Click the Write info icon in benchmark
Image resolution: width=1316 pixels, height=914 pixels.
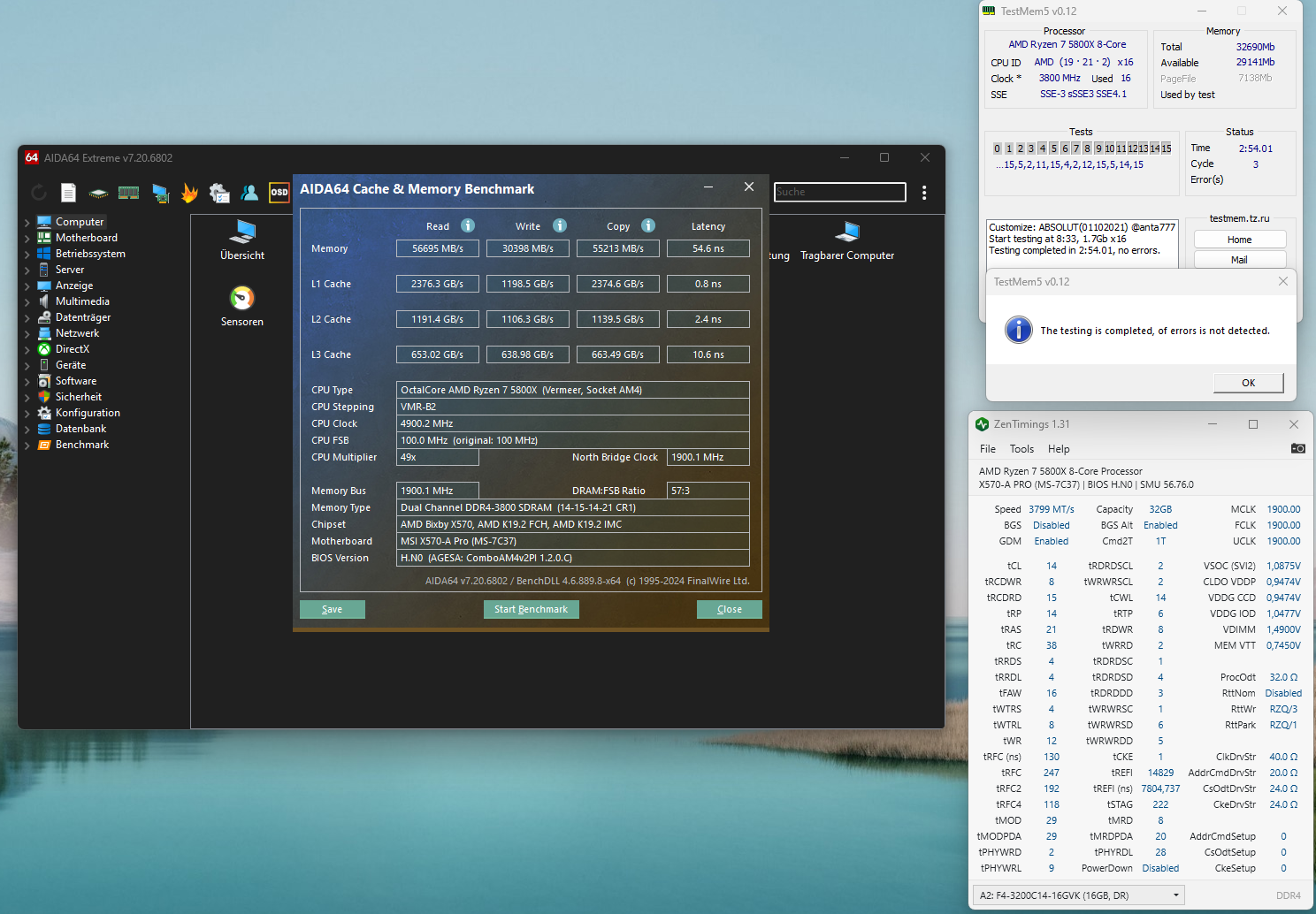click(560, 225)
